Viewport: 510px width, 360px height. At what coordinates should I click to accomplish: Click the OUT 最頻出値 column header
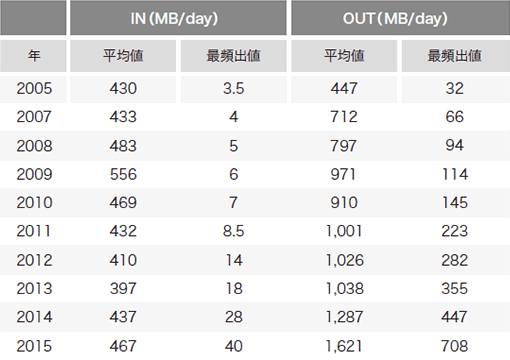click(456, 56)
